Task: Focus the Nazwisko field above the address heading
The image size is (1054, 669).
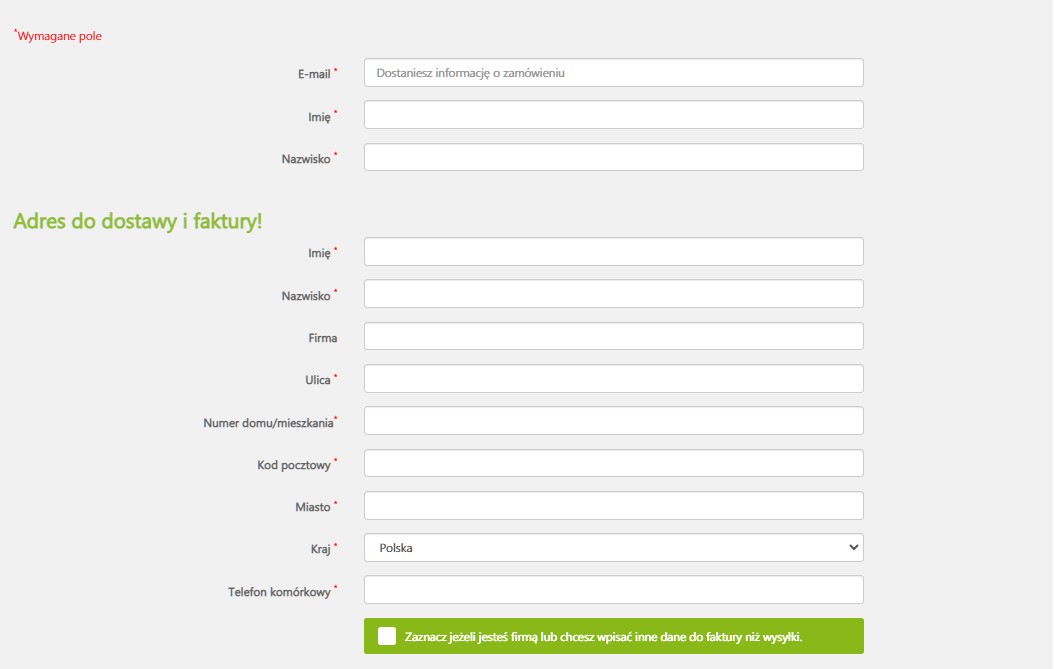Action: (x=614, y=157)
